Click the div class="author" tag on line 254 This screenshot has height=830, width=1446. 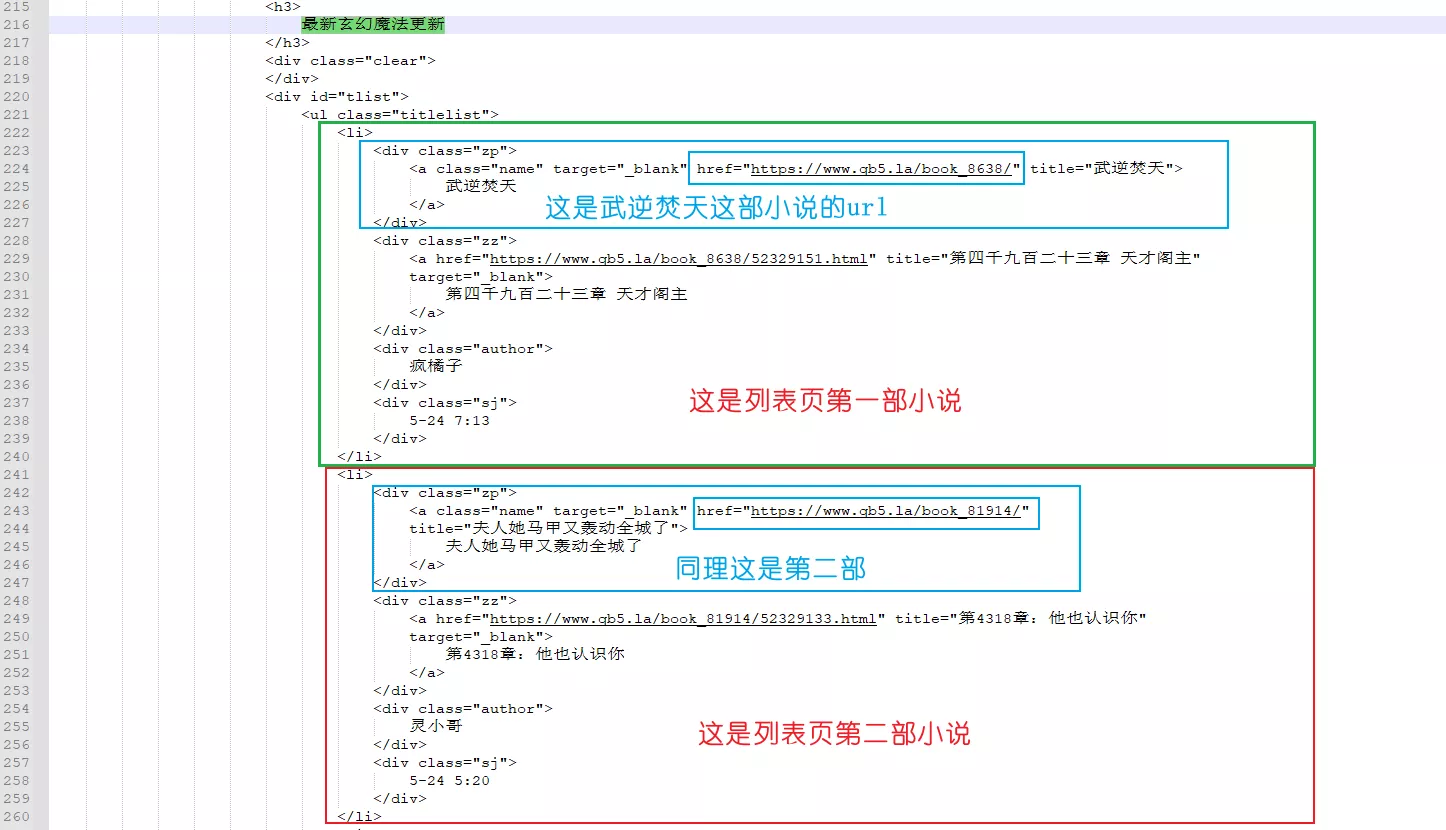pyautogui.click(x=463, y=709)
